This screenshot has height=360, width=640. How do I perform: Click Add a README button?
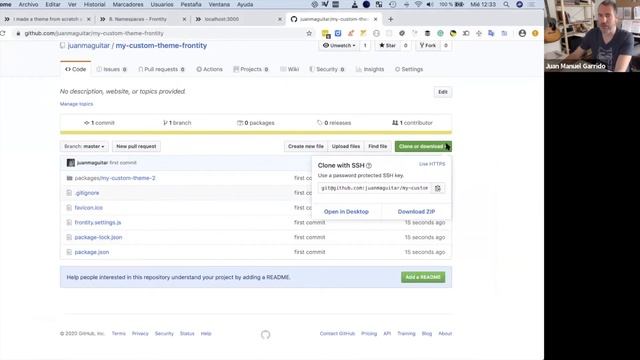(423, 277)
